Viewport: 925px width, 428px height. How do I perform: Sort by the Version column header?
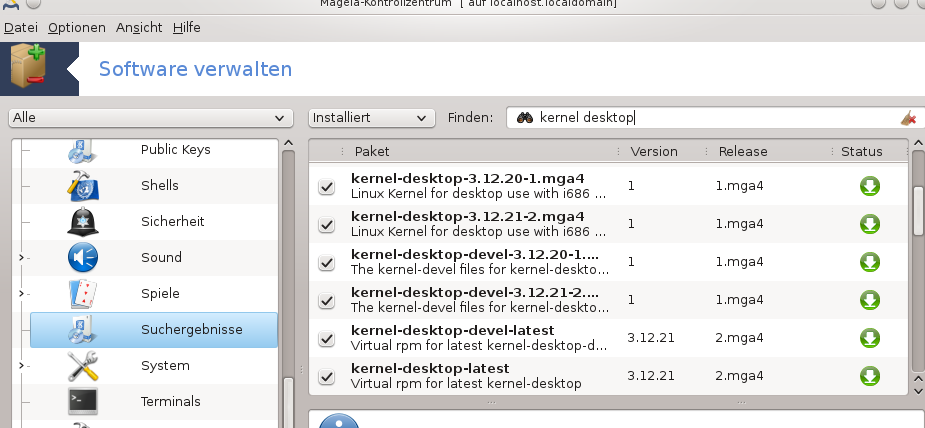(x=661, y=152)
